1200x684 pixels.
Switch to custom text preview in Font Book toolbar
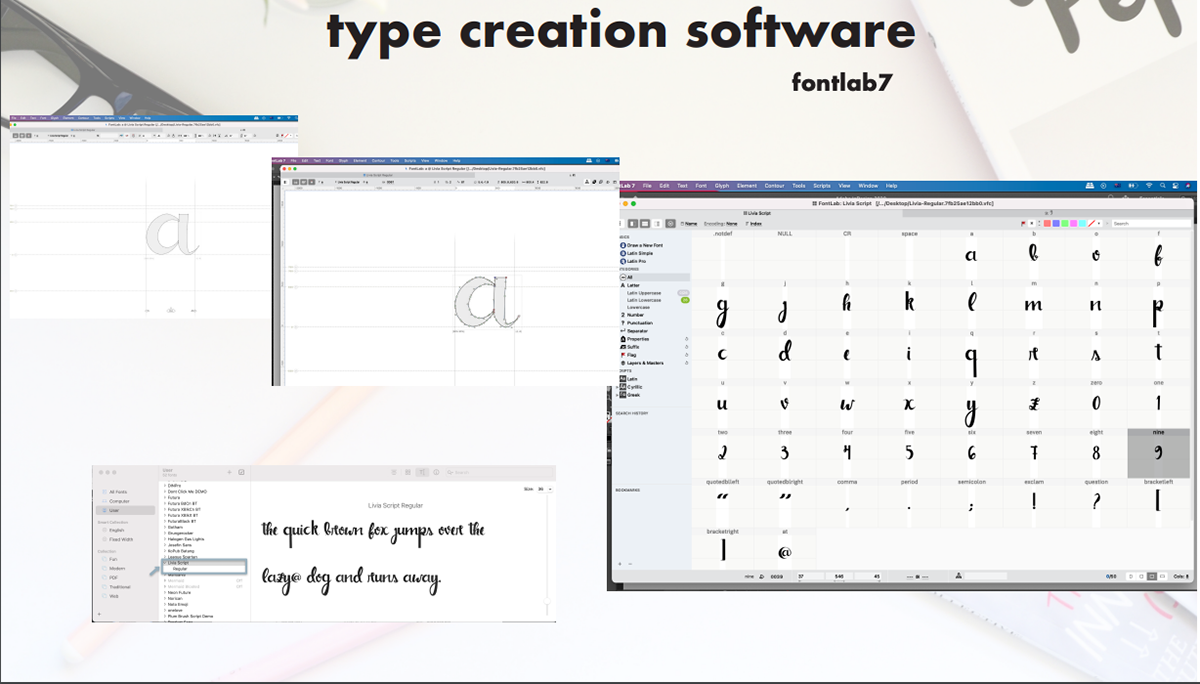click(x=422, y=472)
